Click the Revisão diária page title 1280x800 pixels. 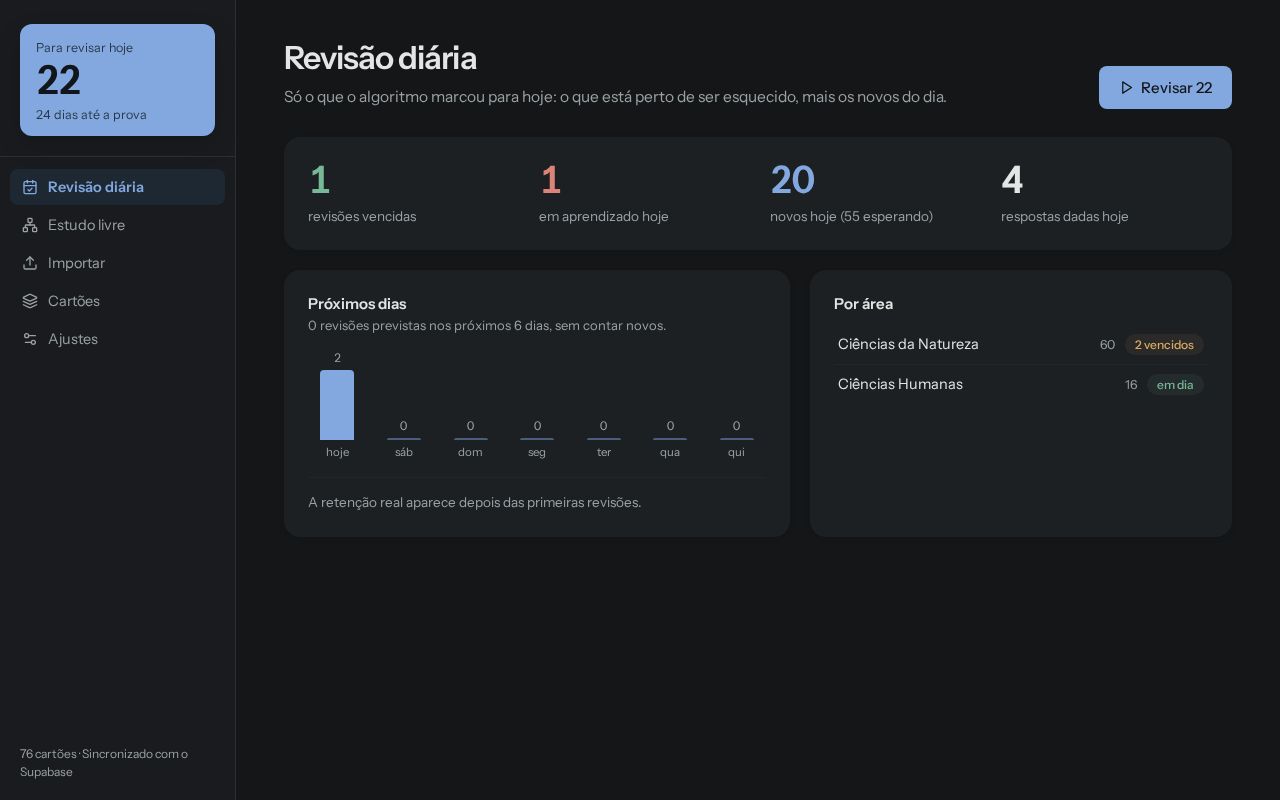380,58
